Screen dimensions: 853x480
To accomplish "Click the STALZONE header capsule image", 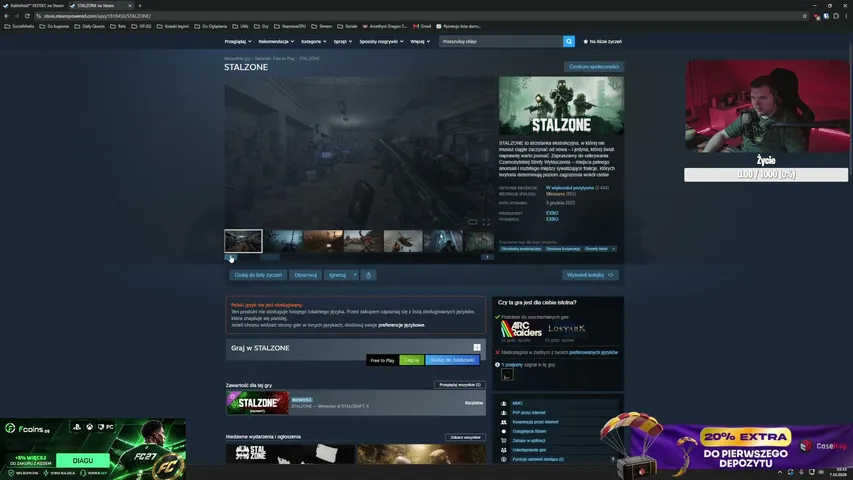I will click(561, 106).
